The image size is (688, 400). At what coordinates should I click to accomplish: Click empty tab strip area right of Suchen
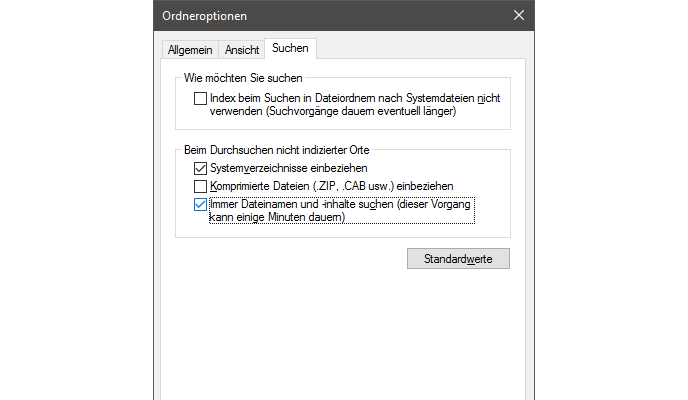420,49
